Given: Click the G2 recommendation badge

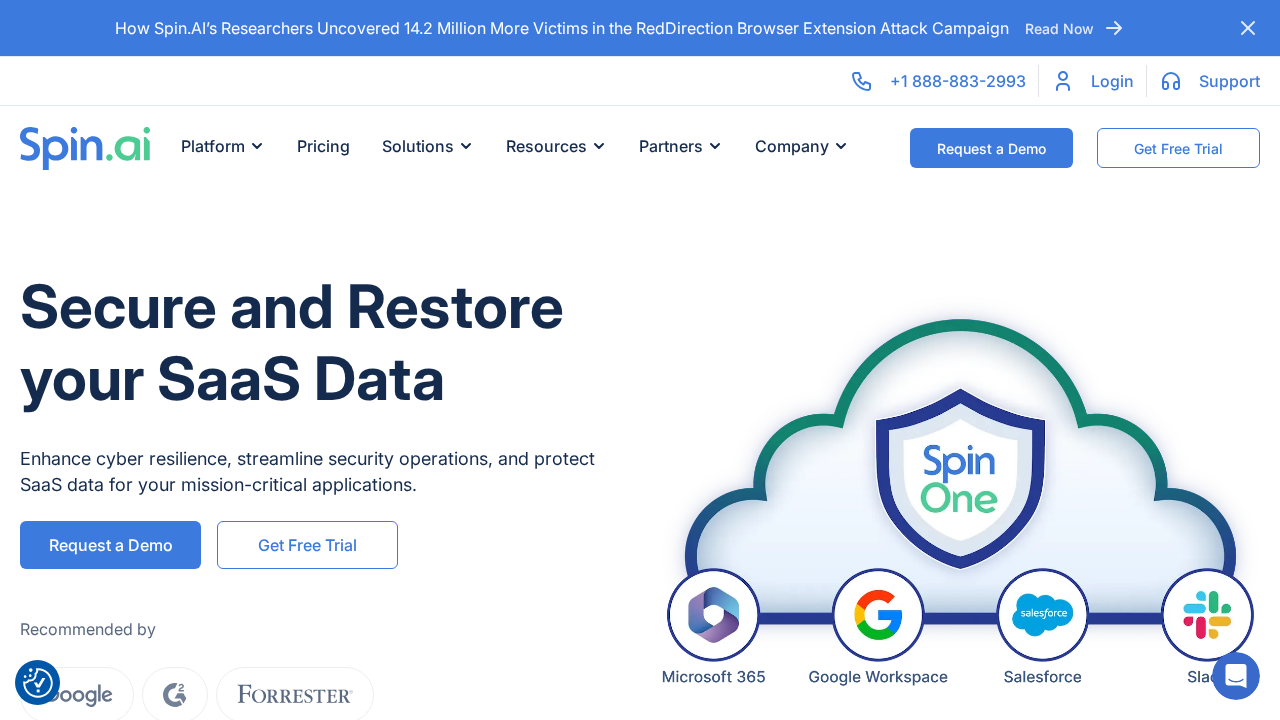Looking at the screenshot, I should tap(175, 694).
